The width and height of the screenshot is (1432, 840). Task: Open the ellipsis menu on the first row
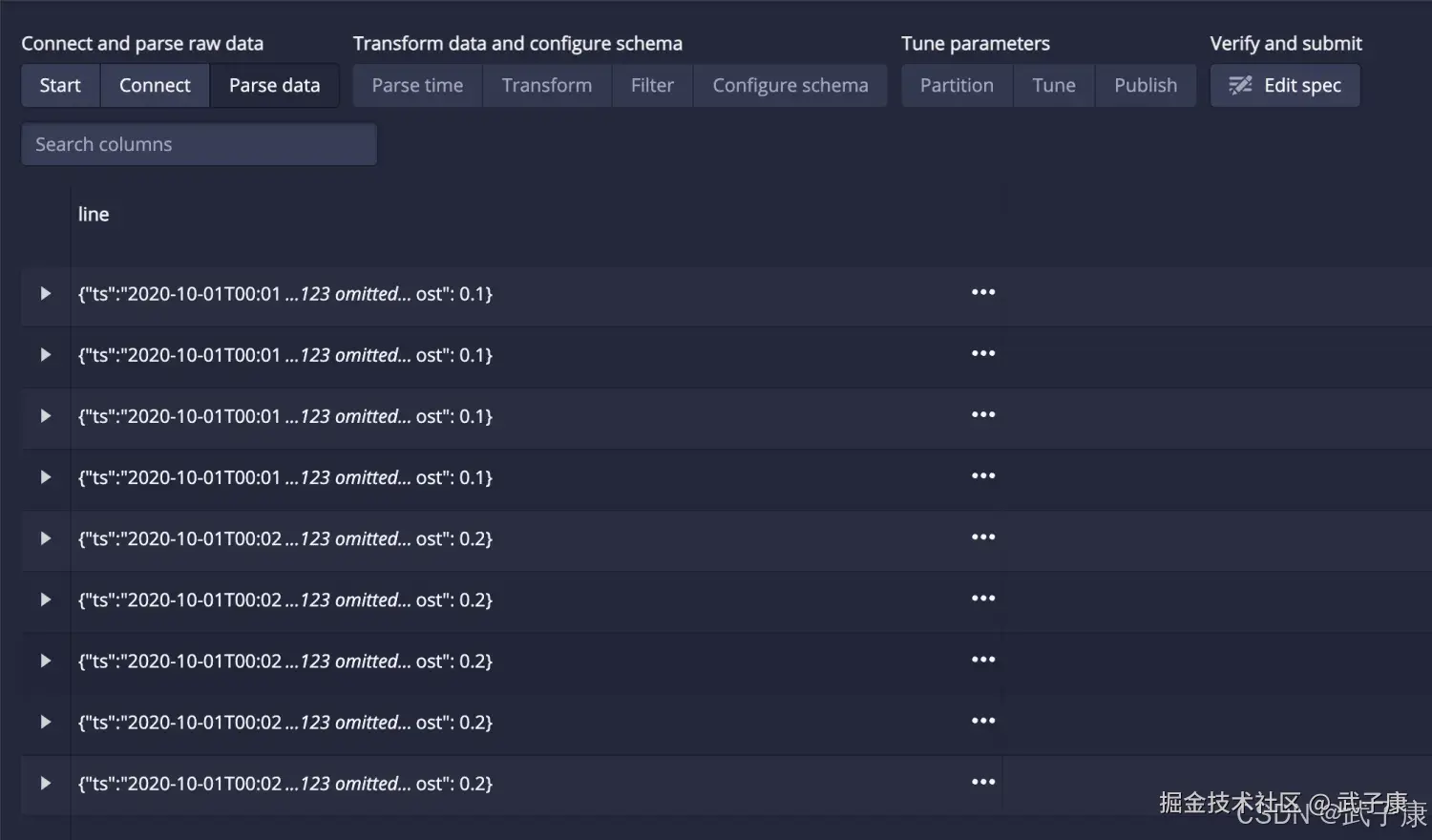pos(983,292)
